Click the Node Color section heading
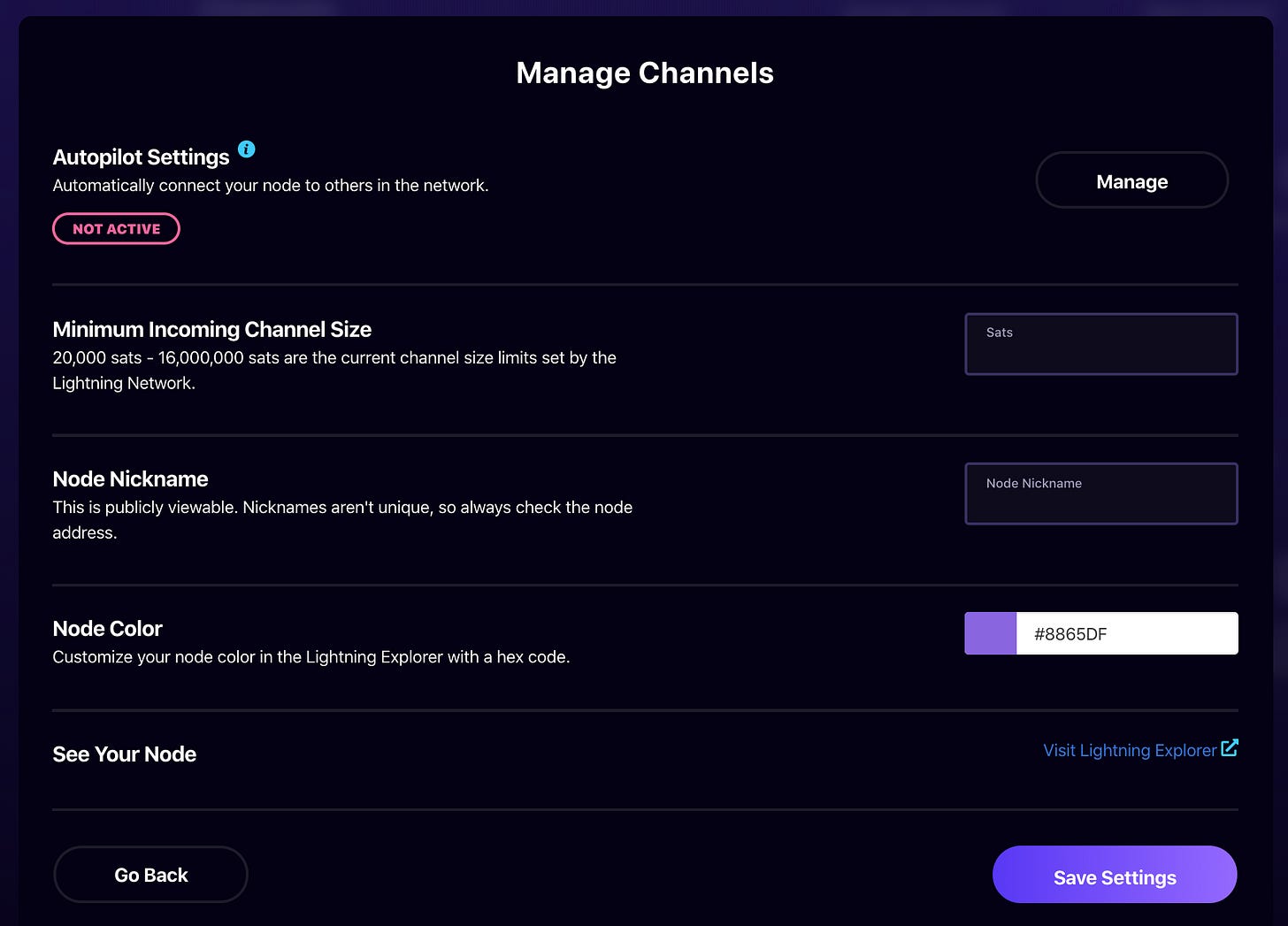This screenshot has width=1288, height=926. click(107, 629)
